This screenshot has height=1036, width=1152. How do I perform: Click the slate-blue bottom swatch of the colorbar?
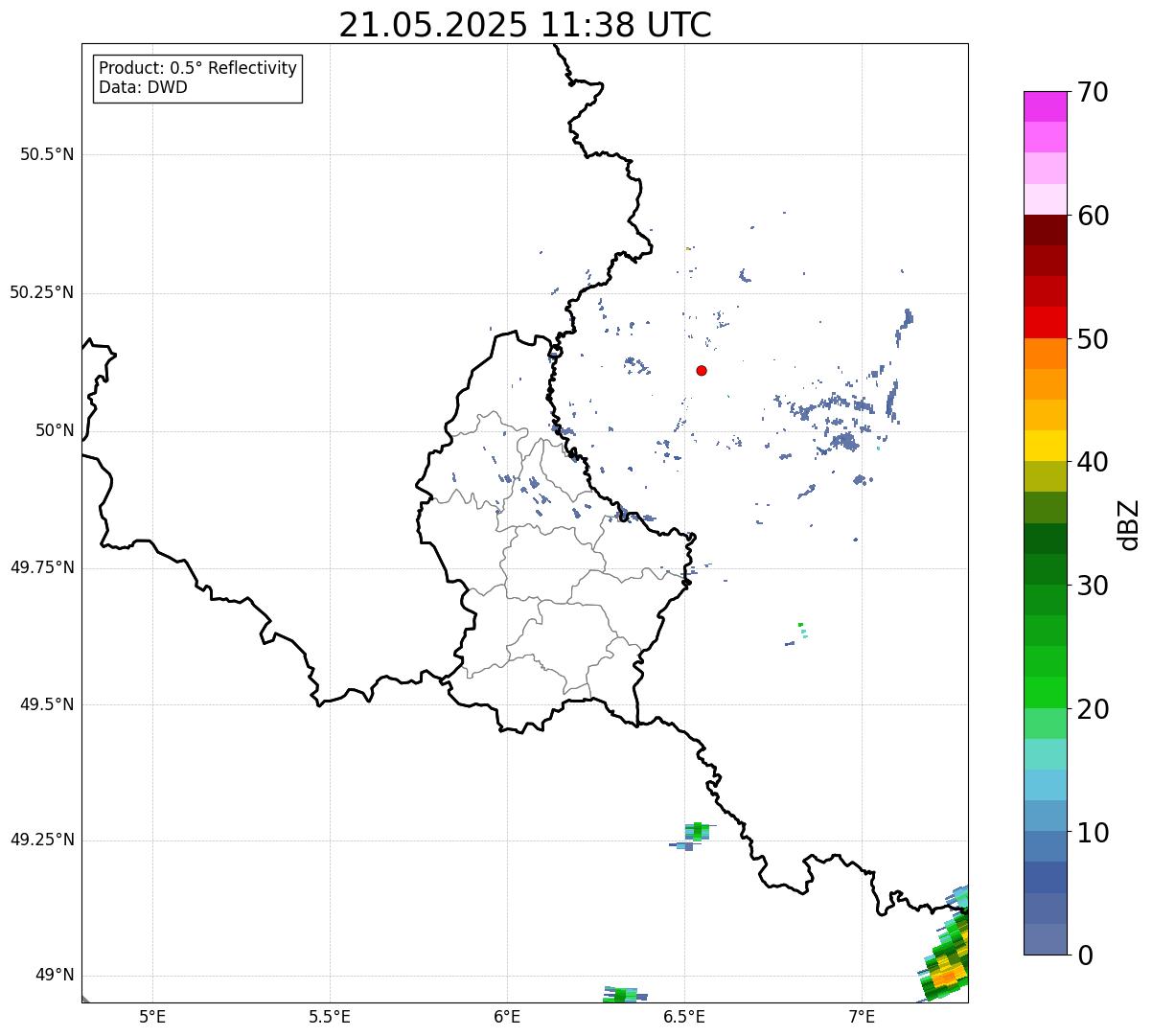click(x=1046, y=939)
